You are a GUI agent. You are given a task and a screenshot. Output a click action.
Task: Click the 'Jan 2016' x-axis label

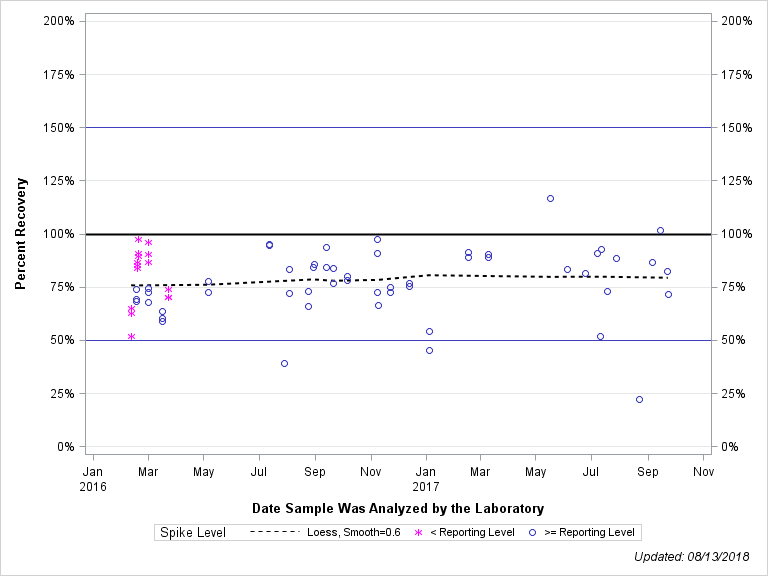[93, 479]
